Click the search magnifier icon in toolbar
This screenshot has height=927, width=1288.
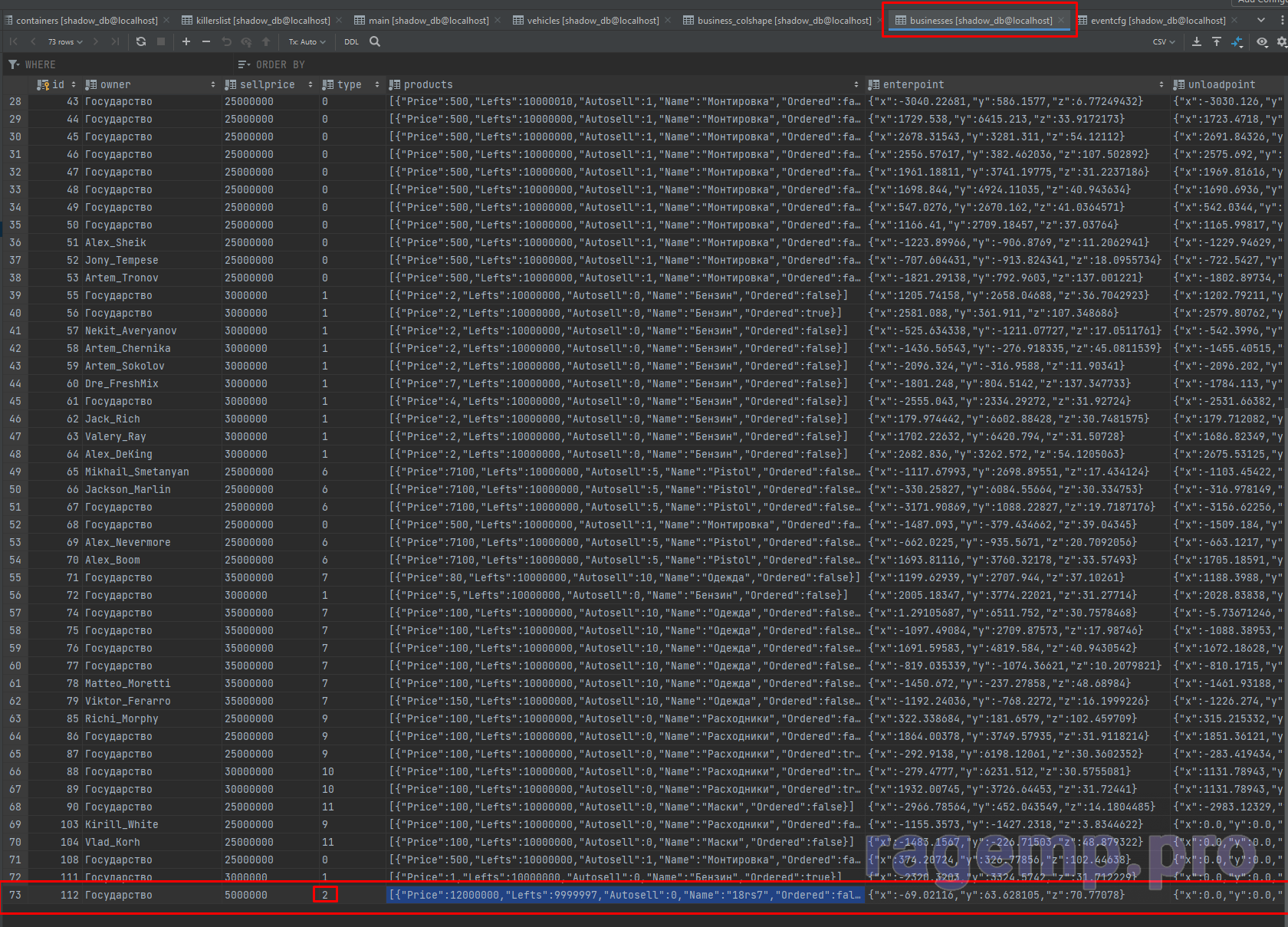click(x=375, y=41)
